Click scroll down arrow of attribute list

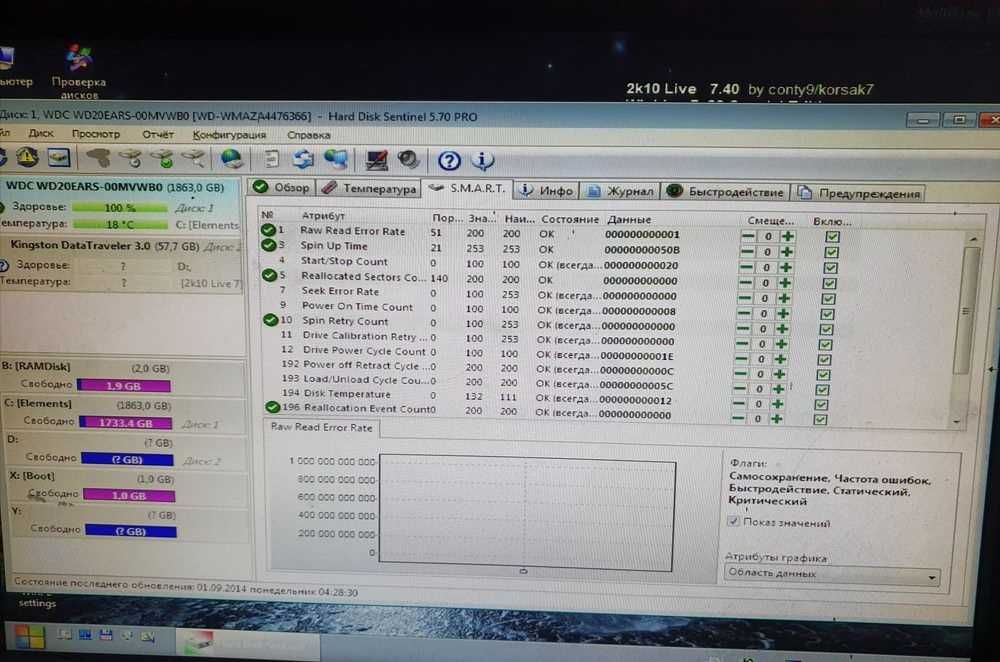[x=956, y=422]
